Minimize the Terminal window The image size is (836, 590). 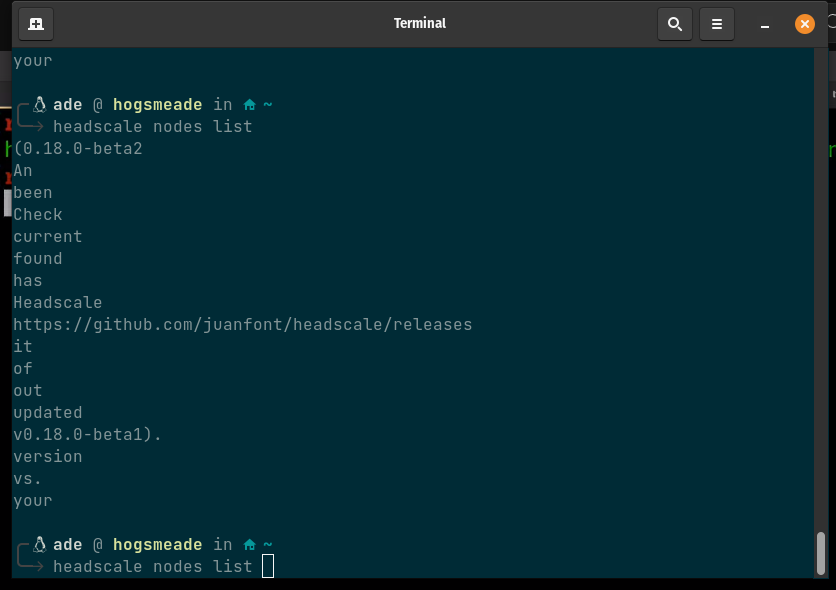765,25
